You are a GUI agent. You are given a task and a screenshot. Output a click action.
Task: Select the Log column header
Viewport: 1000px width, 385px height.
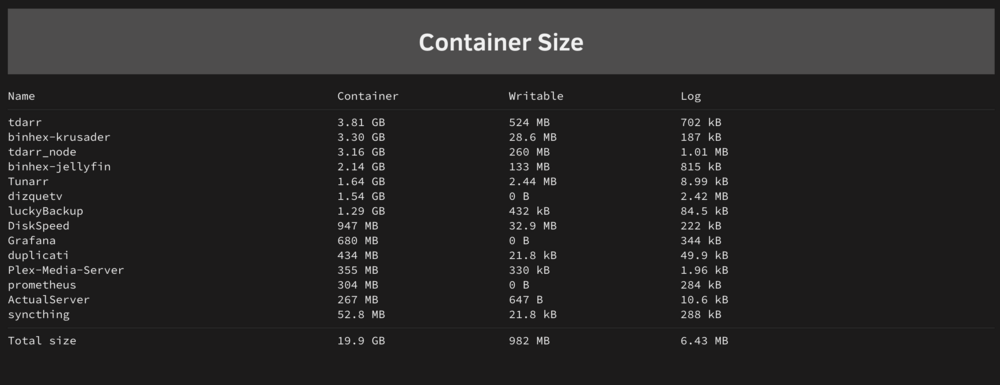[x=690, y=97]
